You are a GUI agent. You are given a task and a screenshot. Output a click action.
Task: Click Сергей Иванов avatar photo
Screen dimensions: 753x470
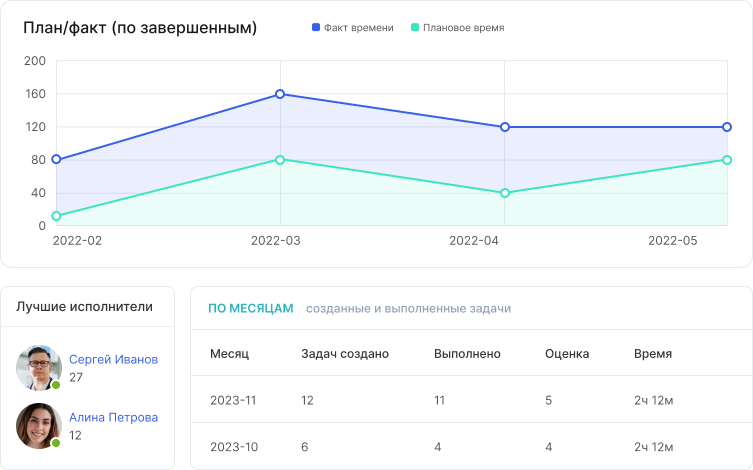[x=38, y=368]
